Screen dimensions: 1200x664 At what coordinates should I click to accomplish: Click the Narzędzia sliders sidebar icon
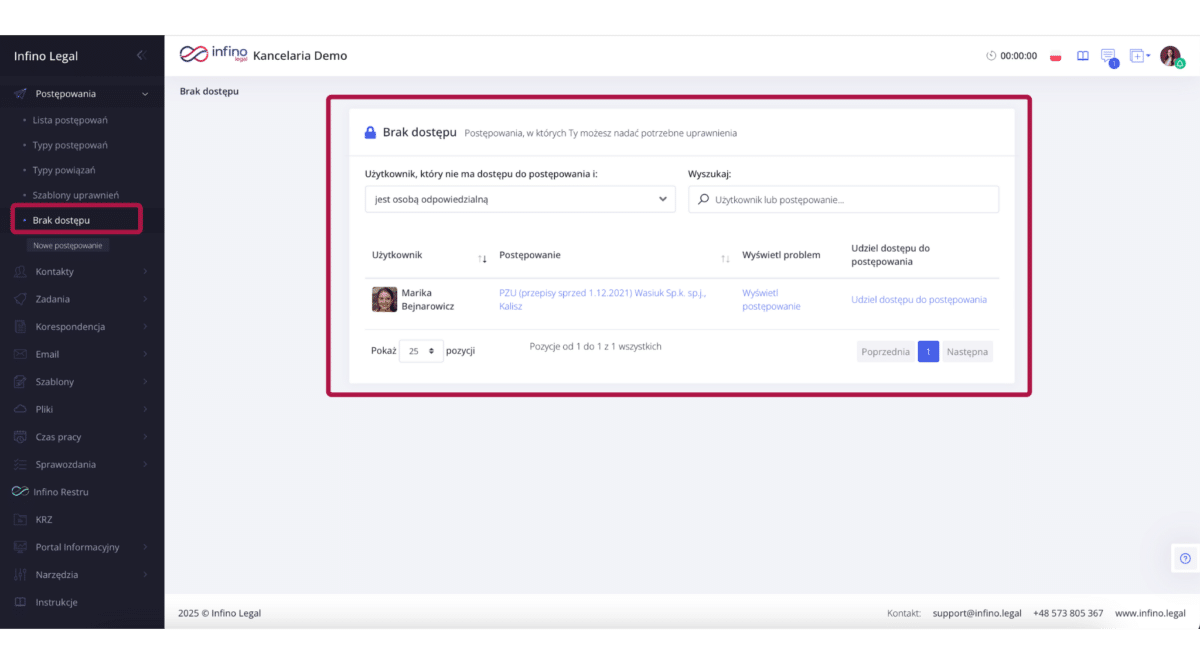click(20, 575)
